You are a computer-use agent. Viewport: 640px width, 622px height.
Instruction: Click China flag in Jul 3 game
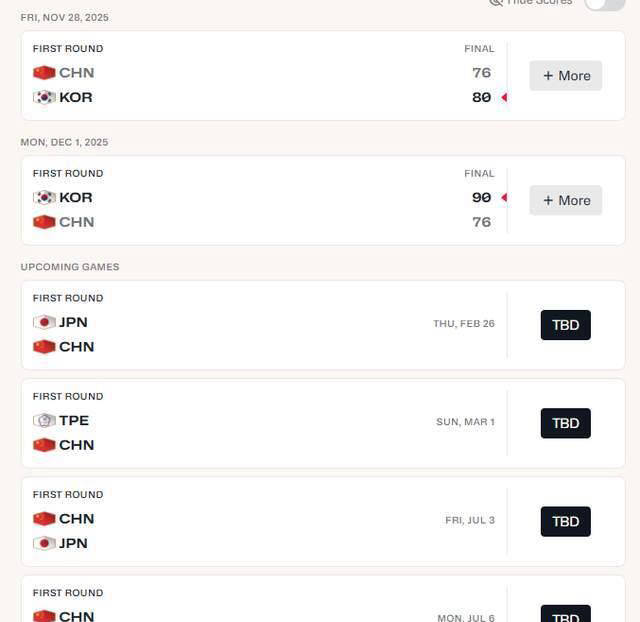(x=44, y=519)
